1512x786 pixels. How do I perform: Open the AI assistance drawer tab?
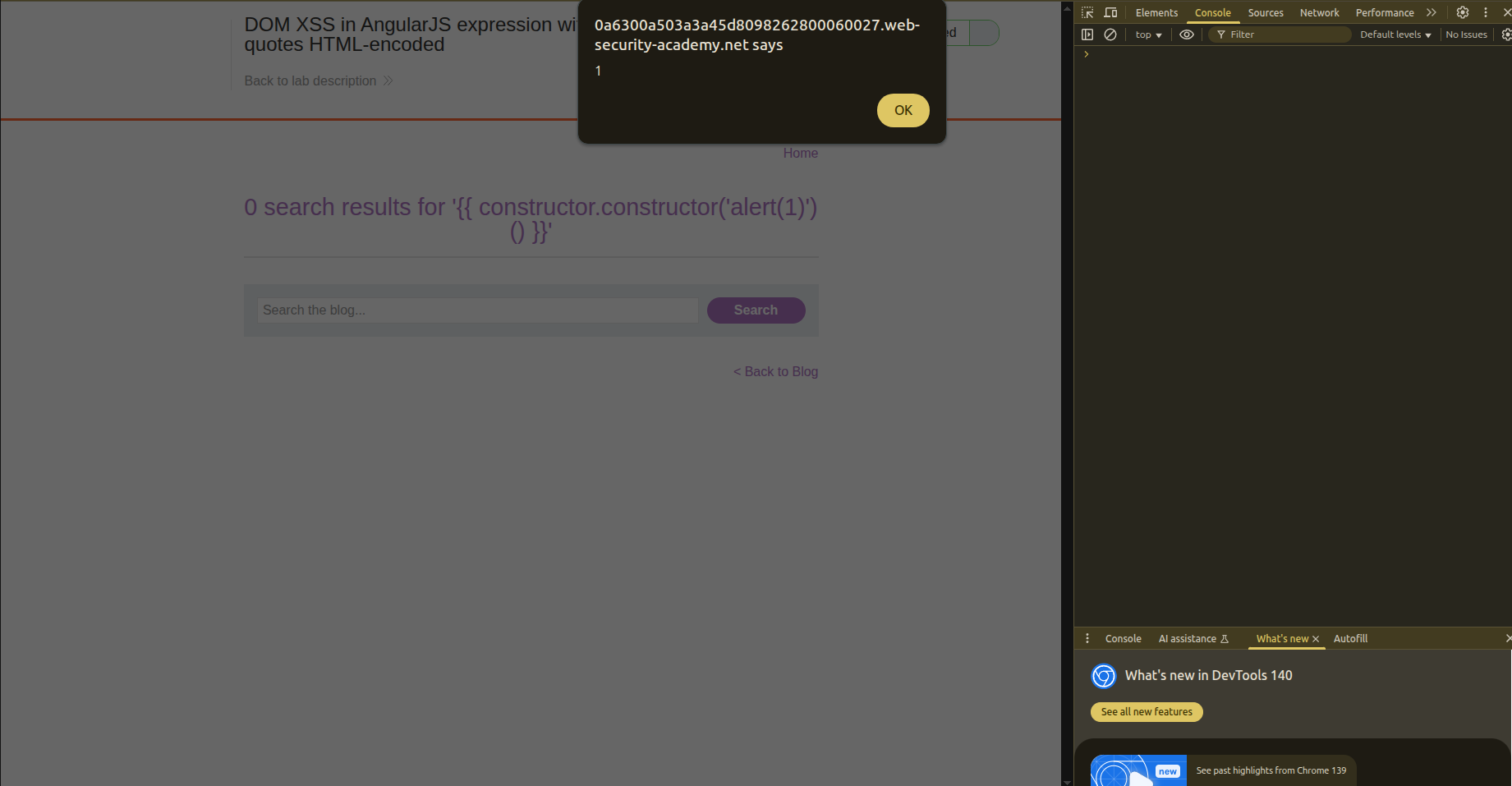(x=1193, y=638)
